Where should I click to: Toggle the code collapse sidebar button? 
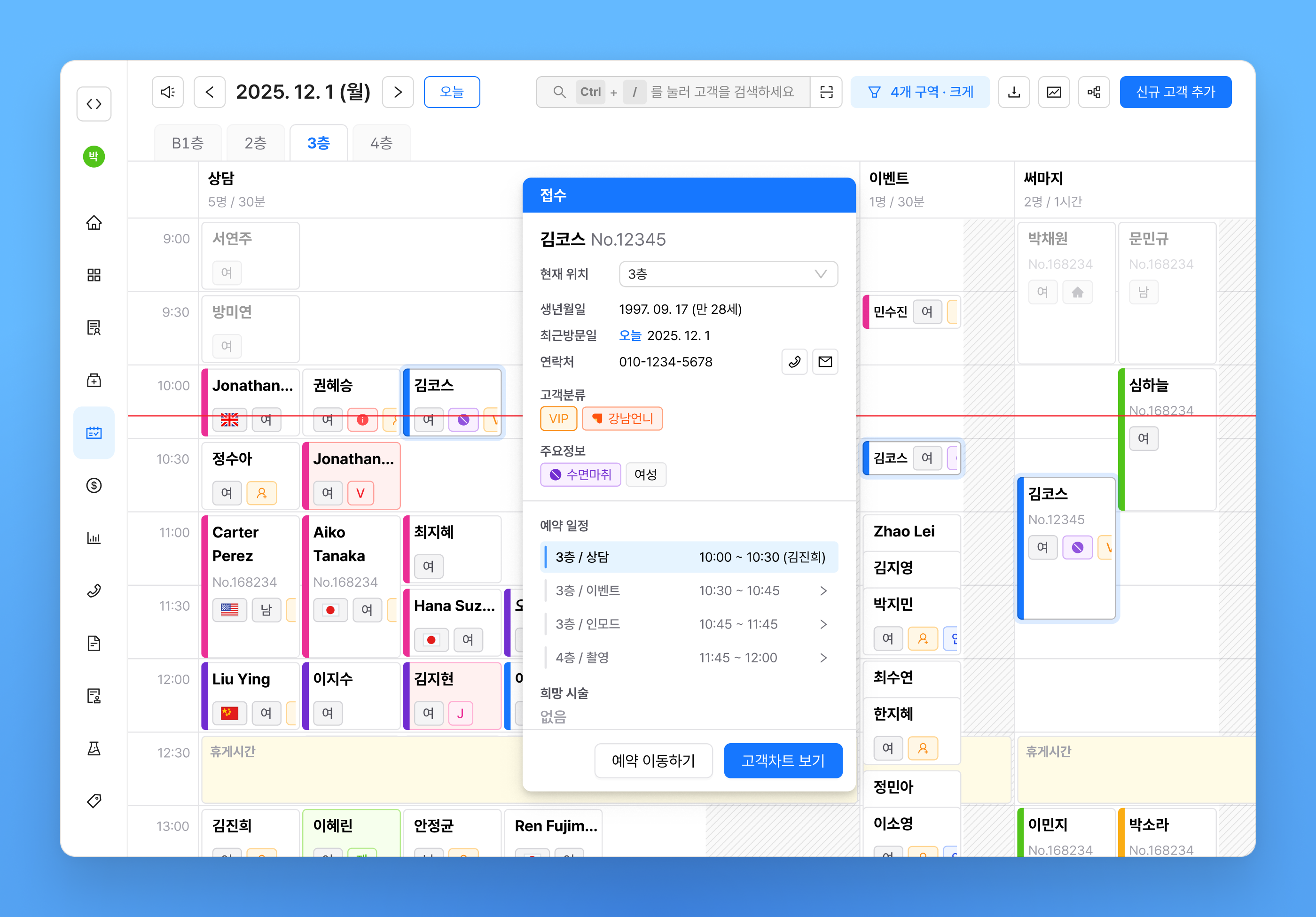coord(94,104)
